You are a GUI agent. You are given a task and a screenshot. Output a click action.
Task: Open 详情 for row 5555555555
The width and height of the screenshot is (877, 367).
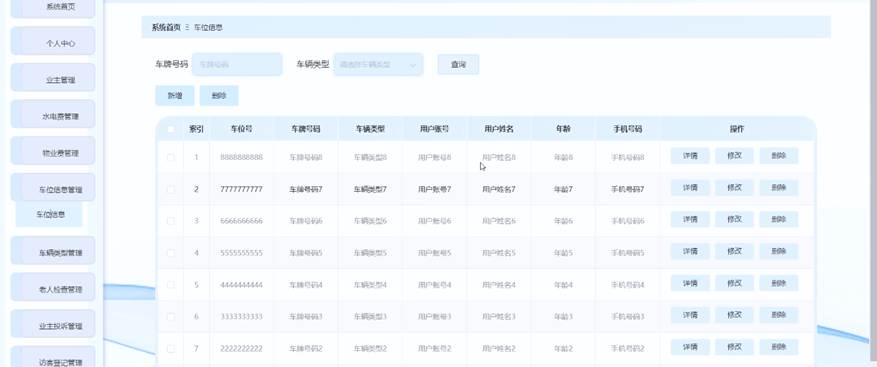(690, 251)
